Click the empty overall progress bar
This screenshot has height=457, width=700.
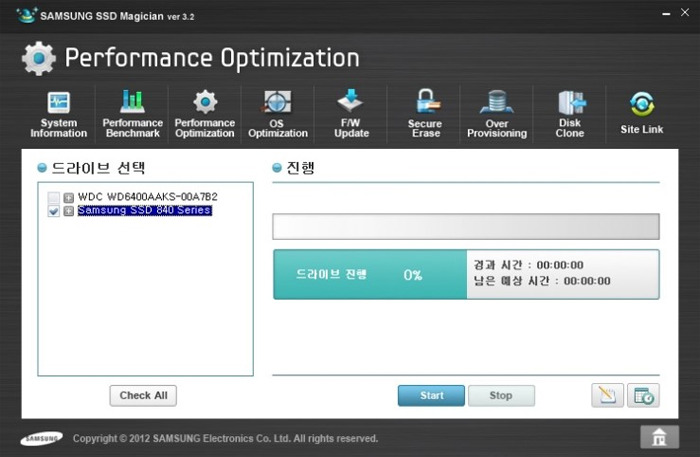click(466, 227)
